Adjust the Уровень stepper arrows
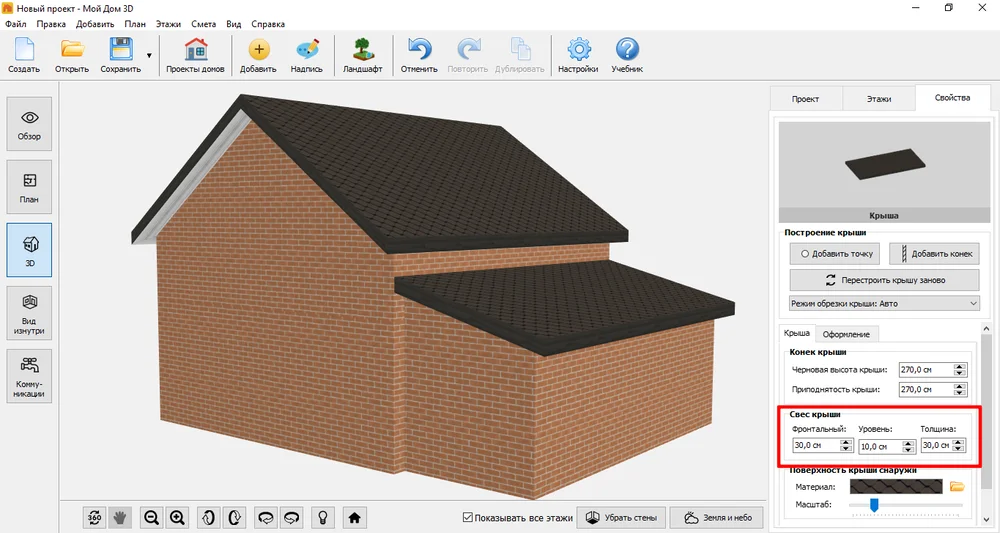The height and width of the screenshot is (533, 1000). click(x=909, y=447)
